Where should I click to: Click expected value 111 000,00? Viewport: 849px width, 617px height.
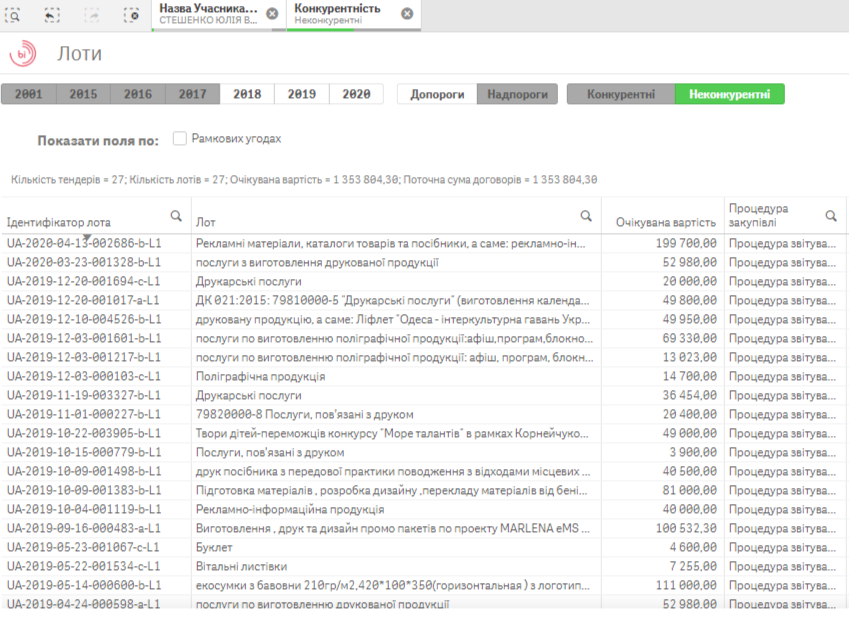click(686, 585)
